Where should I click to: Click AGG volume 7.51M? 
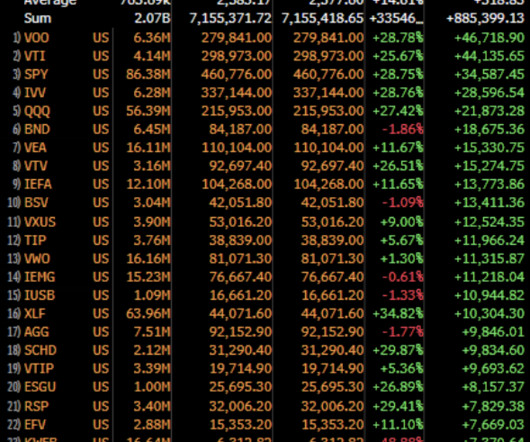pos(152,332)
